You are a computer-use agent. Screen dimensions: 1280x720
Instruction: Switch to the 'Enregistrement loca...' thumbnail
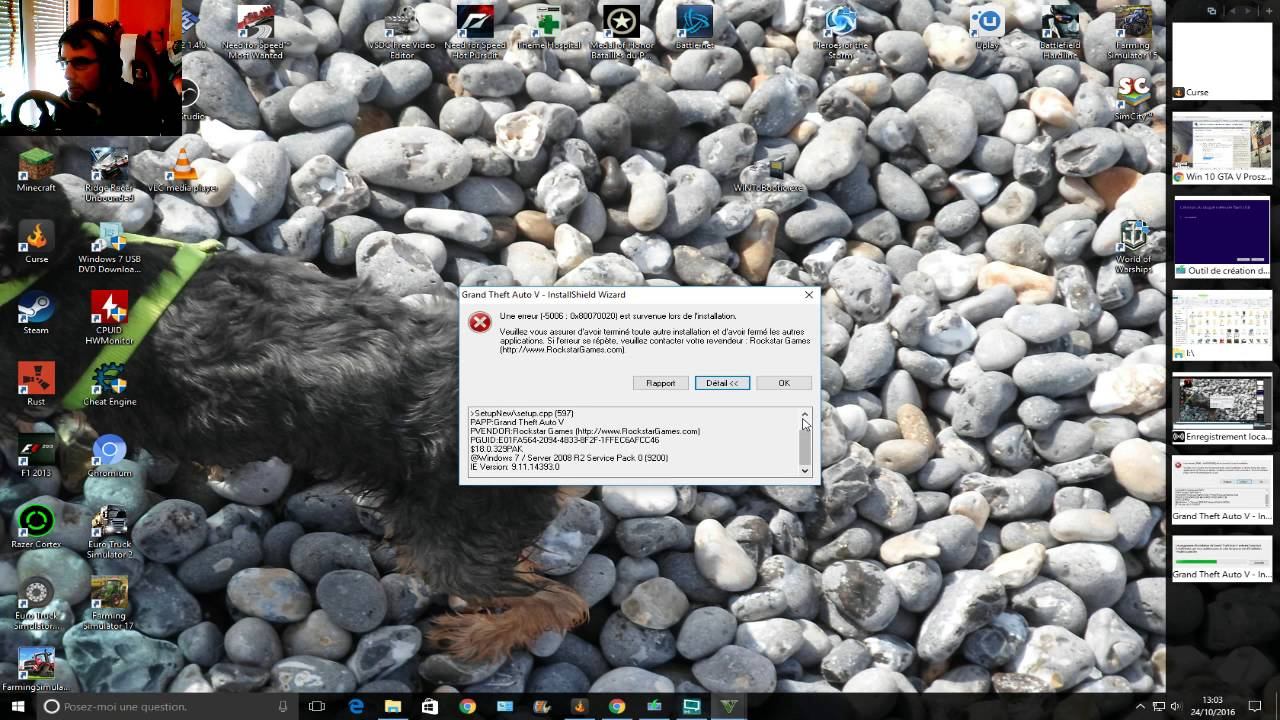pyautogui.click(x=1222, y=410)
